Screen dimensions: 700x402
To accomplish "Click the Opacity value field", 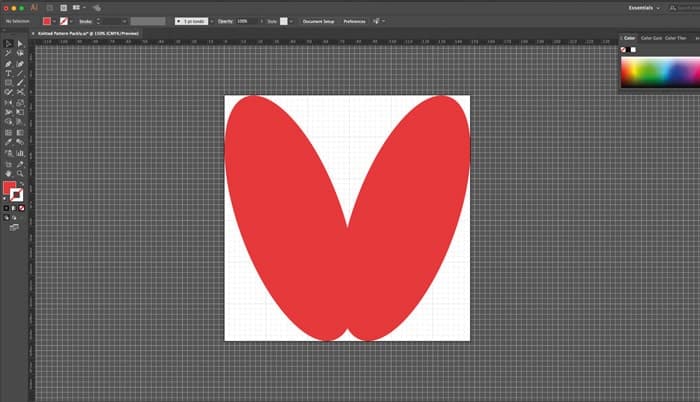I will pyautogui.click(x=242, y=20).
